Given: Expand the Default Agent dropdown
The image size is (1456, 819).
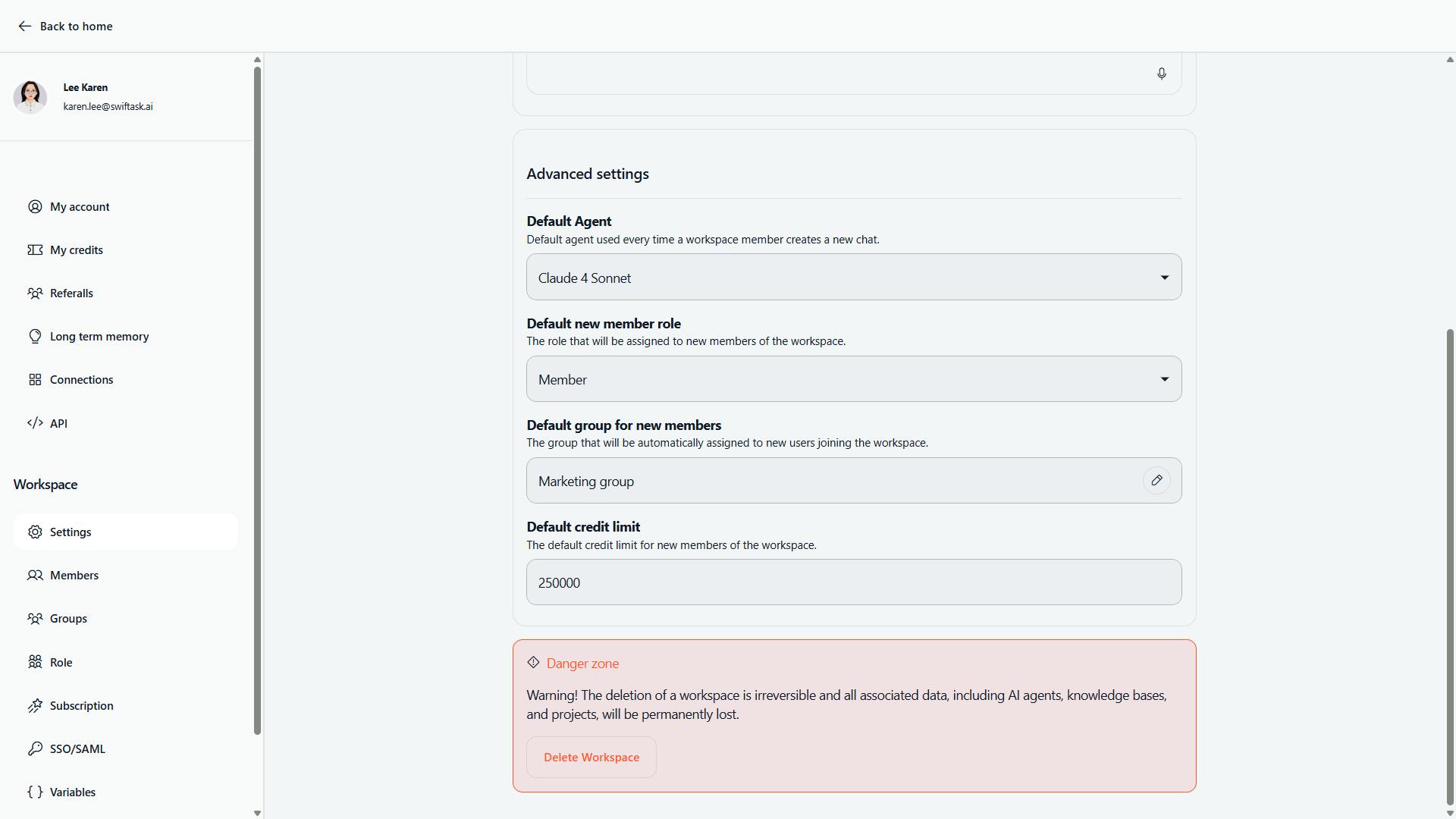Looking at the screenshot, I should [853, 278].
